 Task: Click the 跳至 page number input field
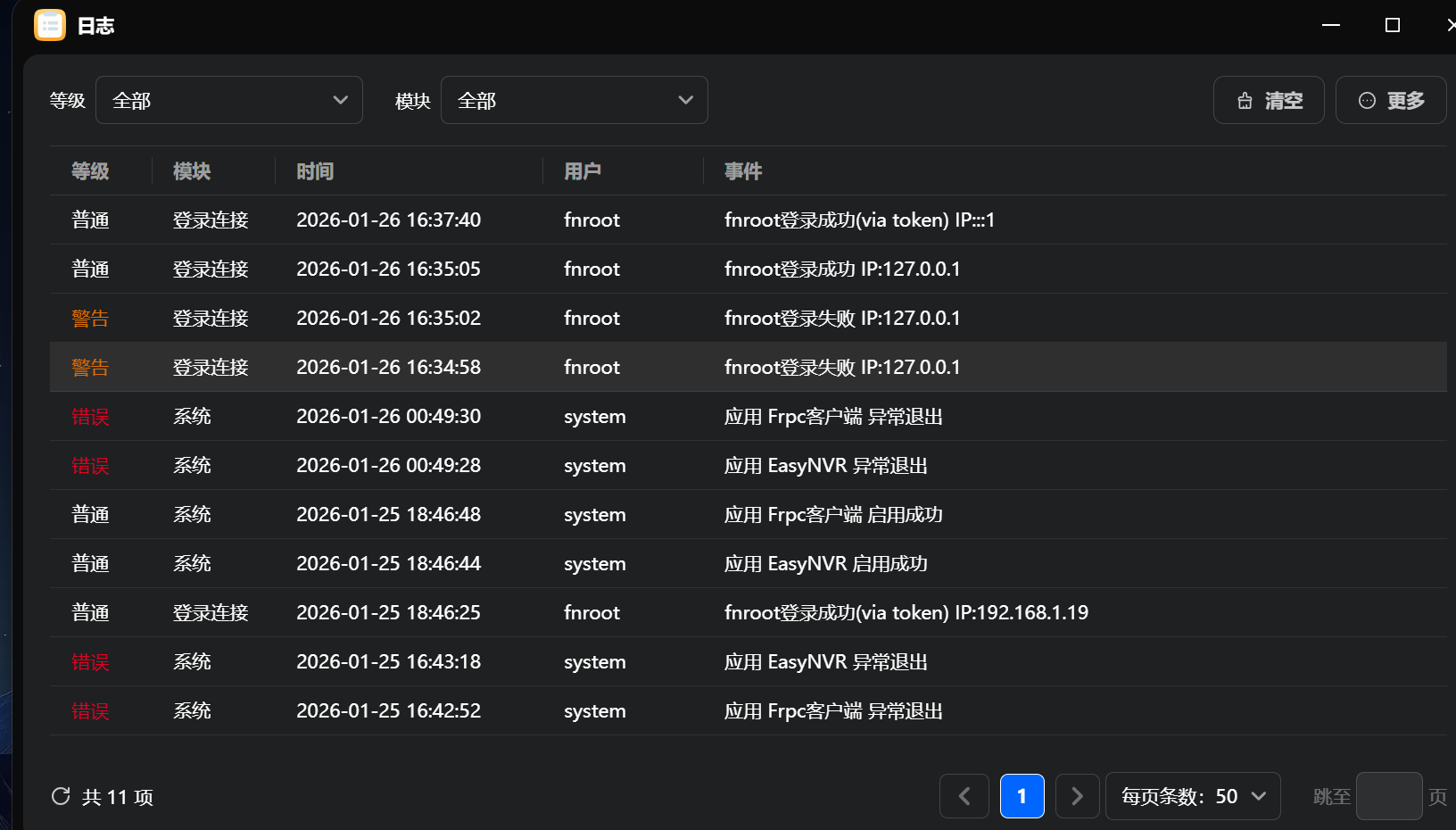[1388, 796]
